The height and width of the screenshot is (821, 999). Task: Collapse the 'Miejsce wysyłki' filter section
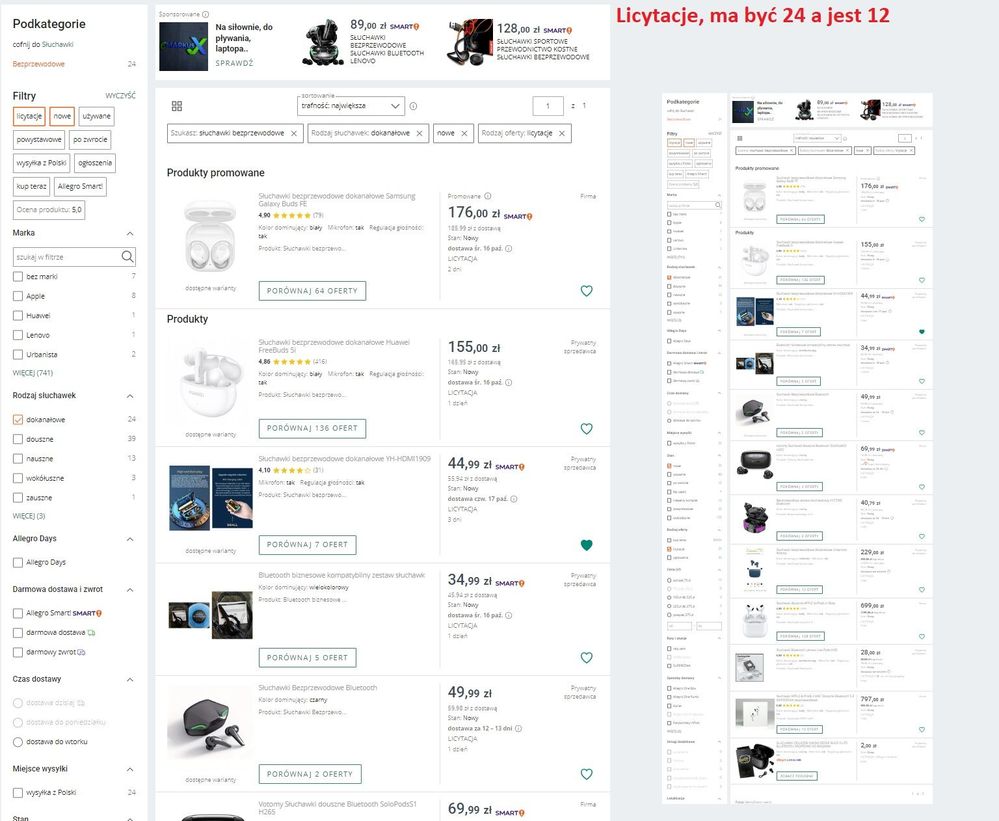click(130, 769)
